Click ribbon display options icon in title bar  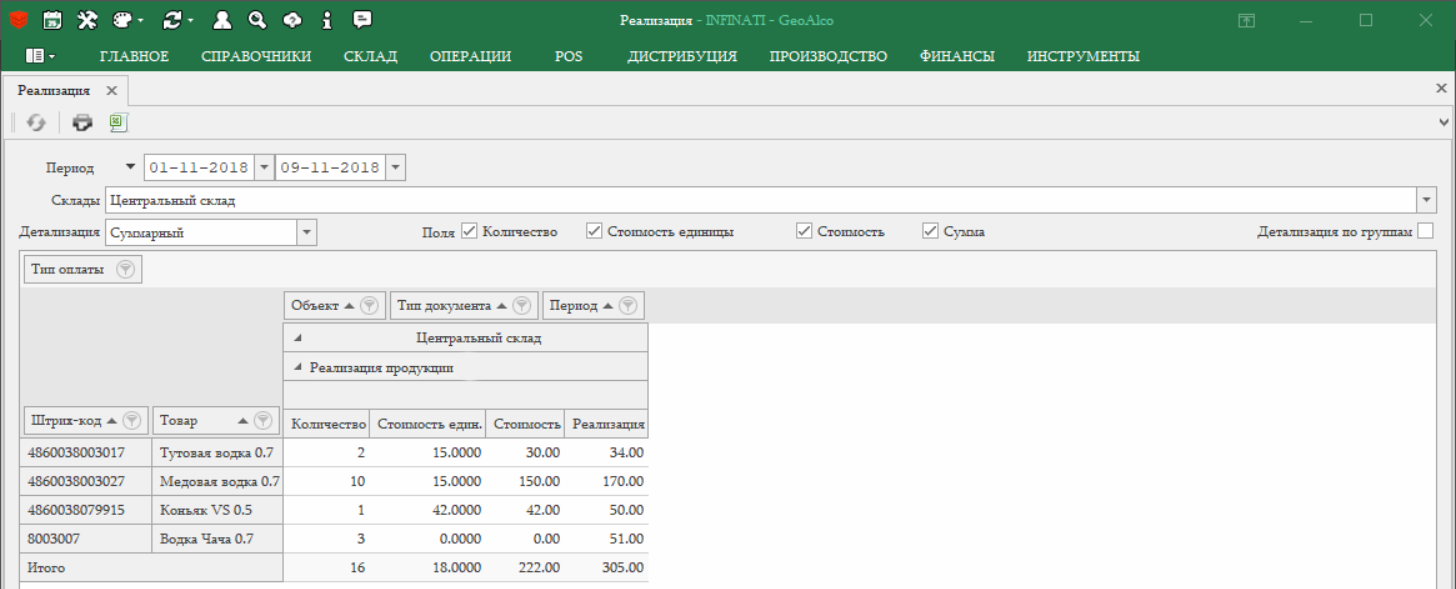coord(1246,20)
